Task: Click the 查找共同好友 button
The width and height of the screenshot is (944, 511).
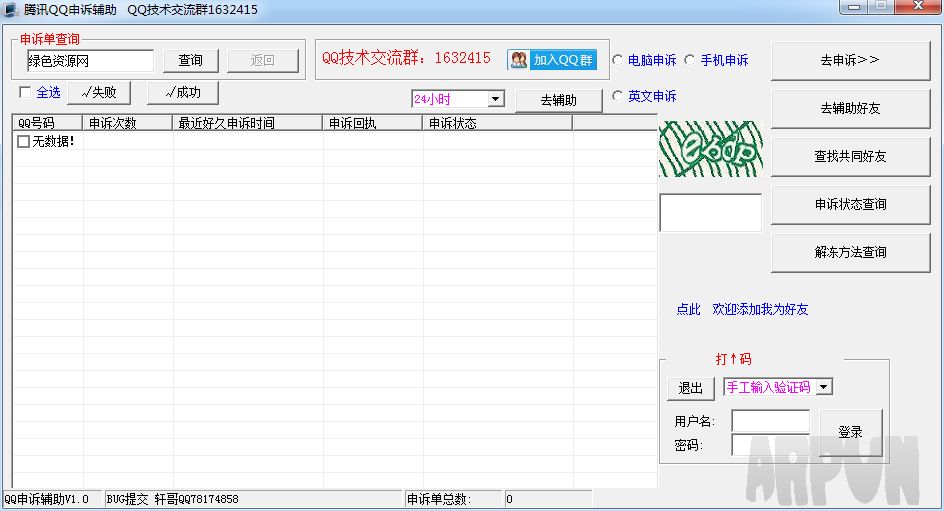Action: pos(850,156)
